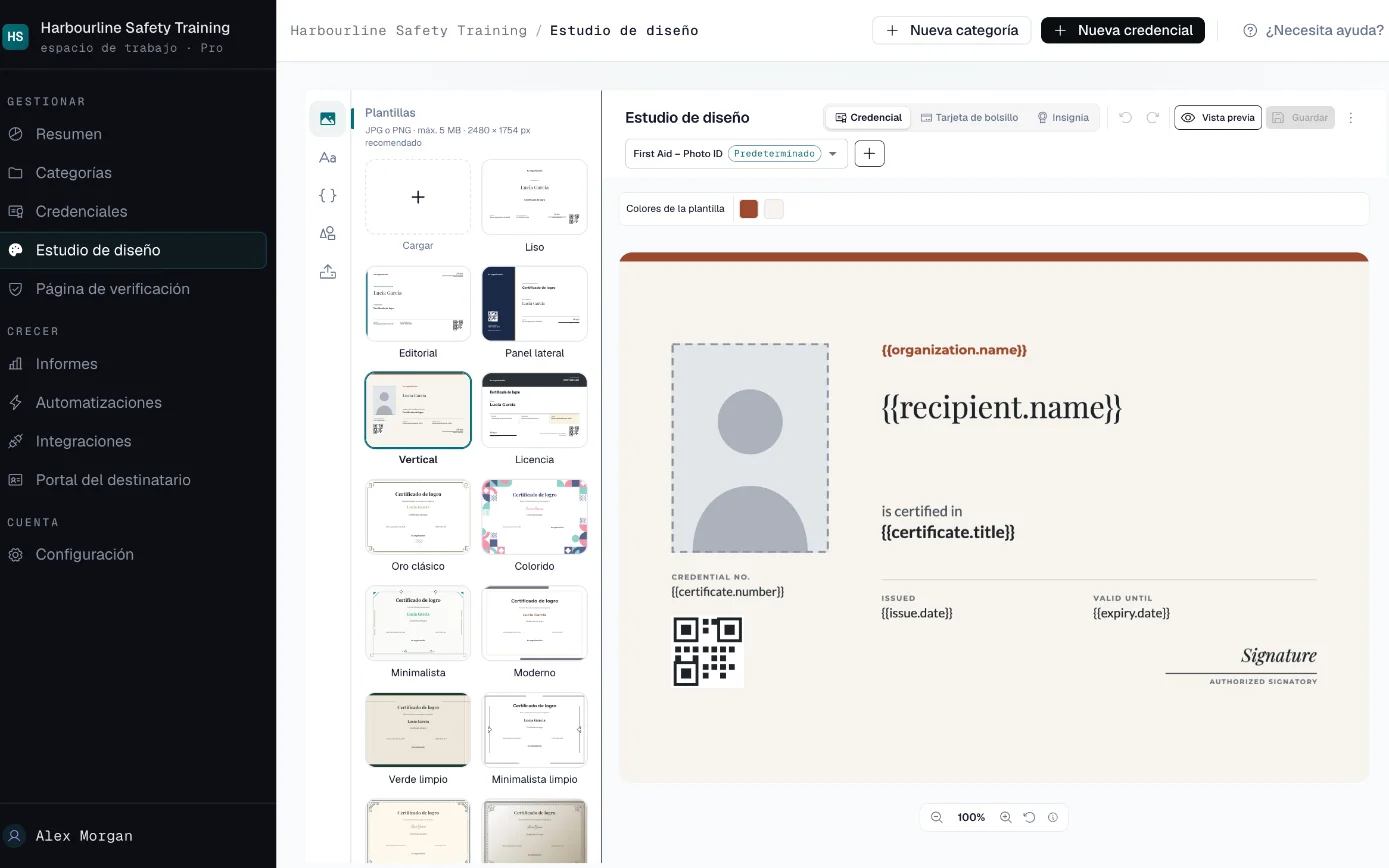Open the Plantillas image panel icon
This screenshot has height=868, width=1389.
[327, 118]
